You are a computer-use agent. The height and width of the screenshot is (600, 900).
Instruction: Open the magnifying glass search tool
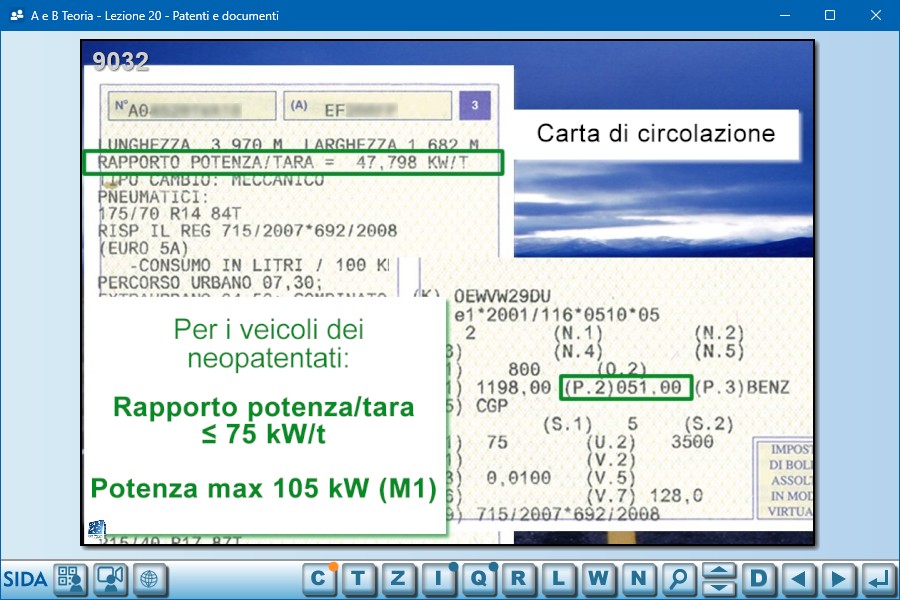click(679, 578)
